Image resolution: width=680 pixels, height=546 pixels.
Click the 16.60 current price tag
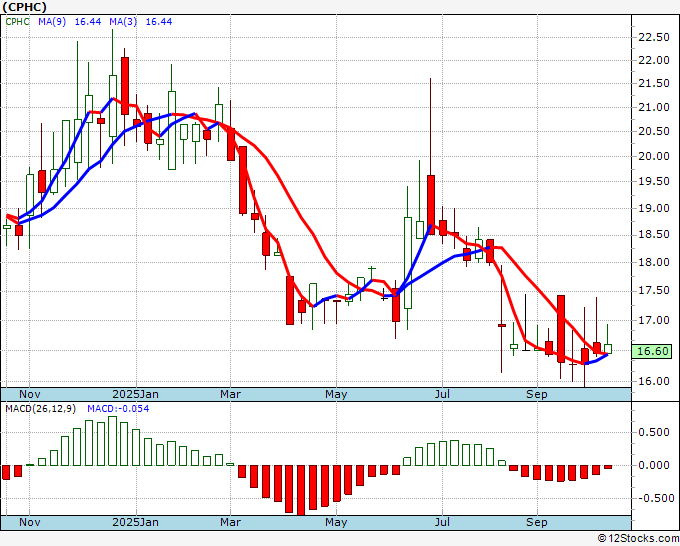(x=652, y=351)
